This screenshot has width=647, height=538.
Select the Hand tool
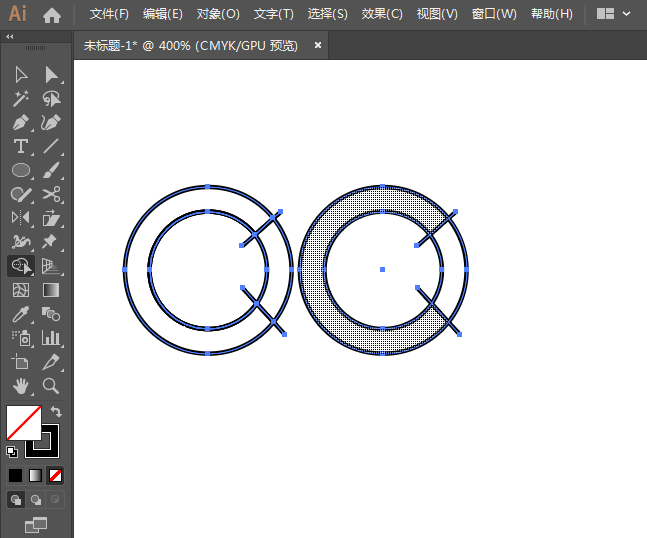pyautogui.click(x=21, y=386)
